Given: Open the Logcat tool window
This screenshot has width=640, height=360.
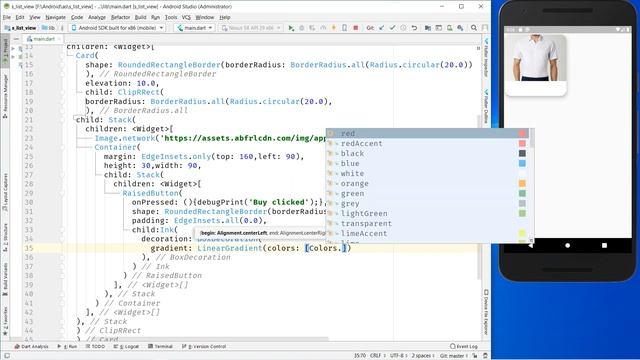Looking at the screenshot, I should click(x=127, y=346).
